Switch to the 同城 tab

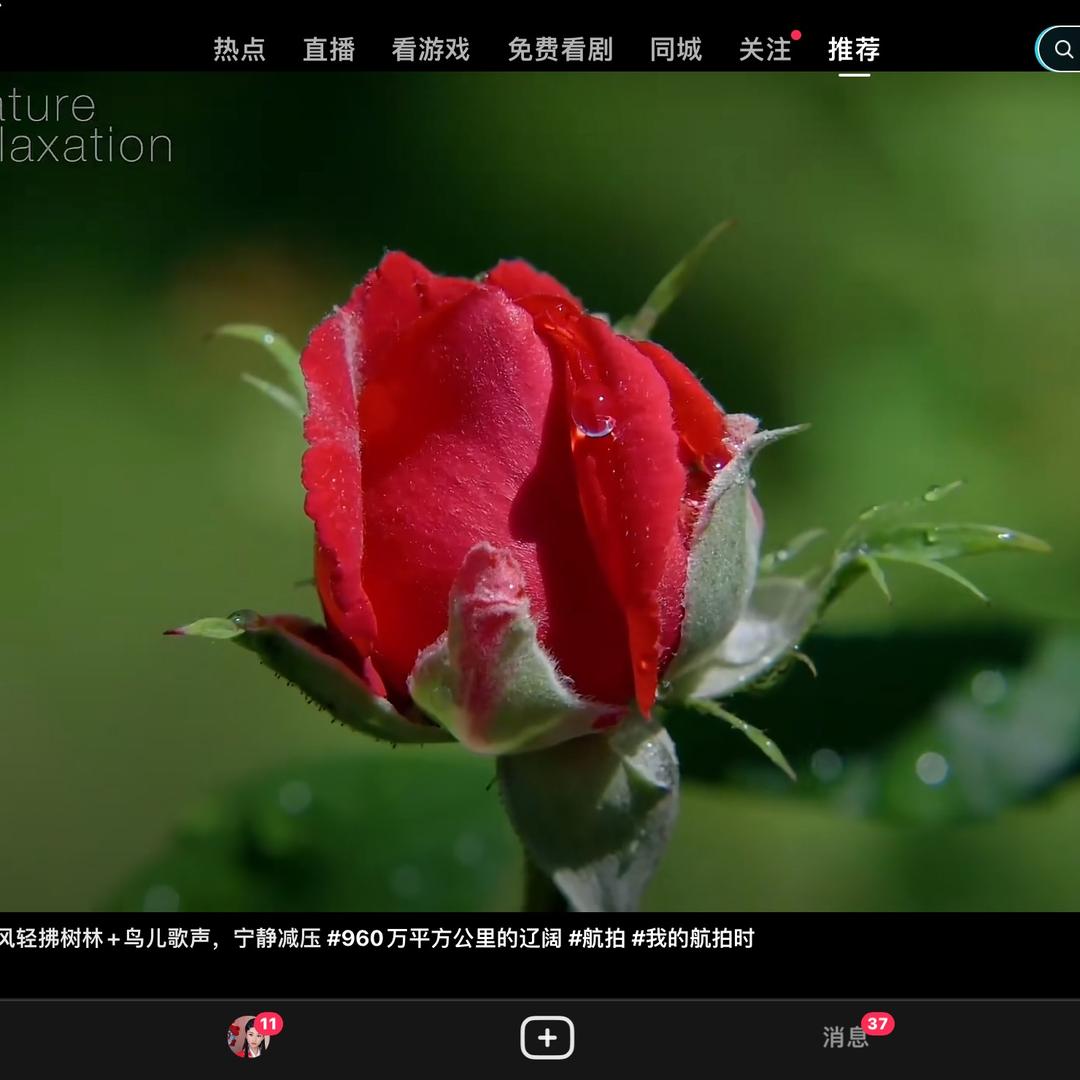[x=676, y=49]
